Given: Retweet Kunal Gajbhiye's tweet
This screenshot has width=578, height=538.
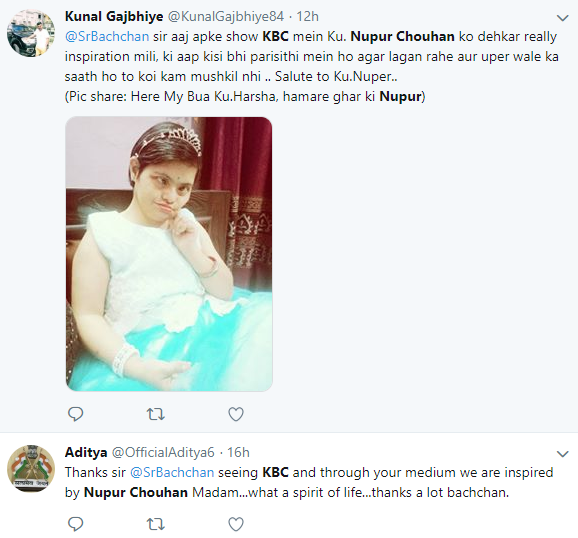Looking at the screenshot, I should pos(156,414).
